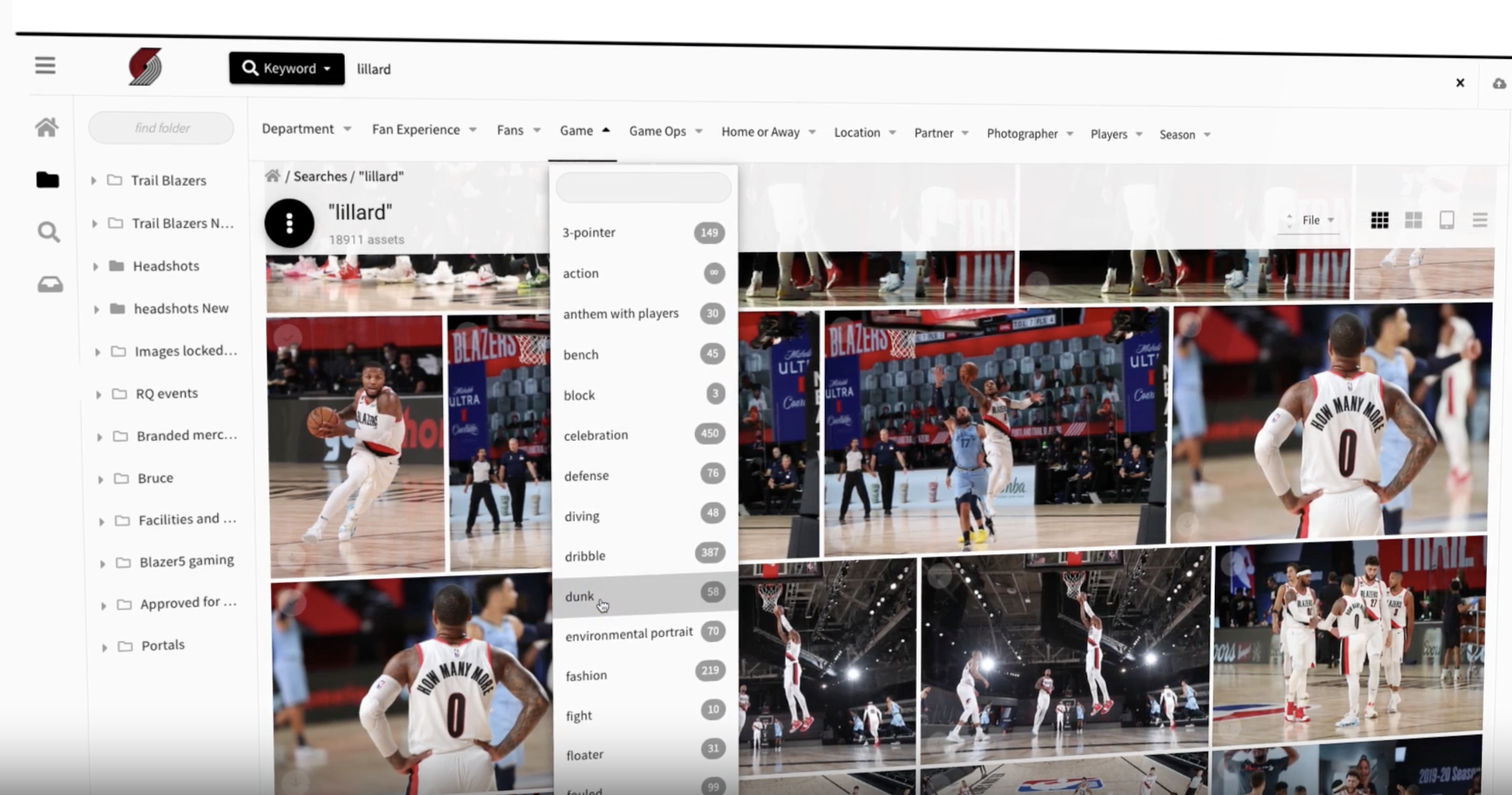This screenshot has height=795, width=1512.
Task: Switch to single asset view
Action: 1447,220
